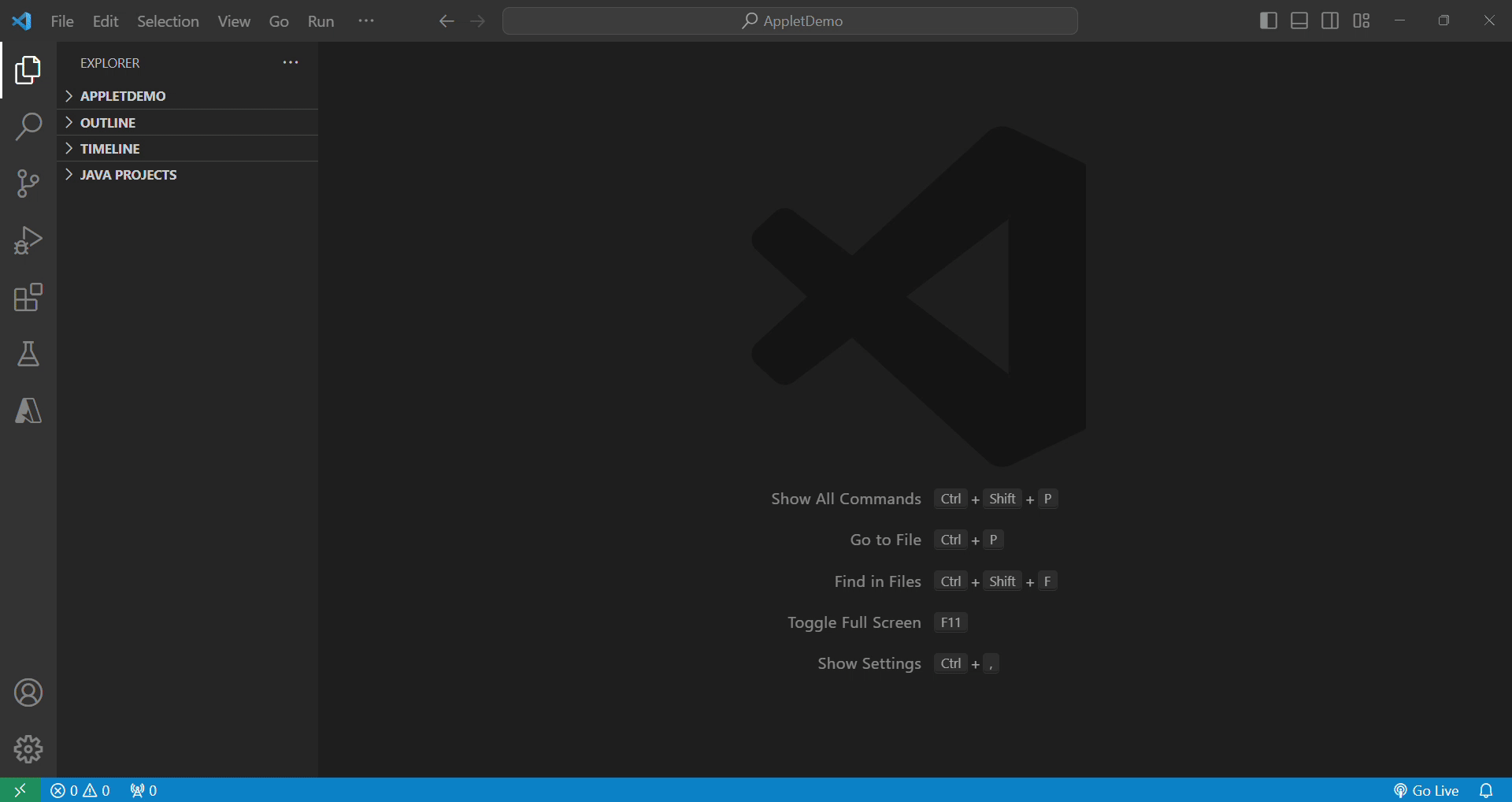Open the Customize Layout menu
The width and height of the screenshot is (1512, 802).
pyautogui.click(x=1362, y=21)
